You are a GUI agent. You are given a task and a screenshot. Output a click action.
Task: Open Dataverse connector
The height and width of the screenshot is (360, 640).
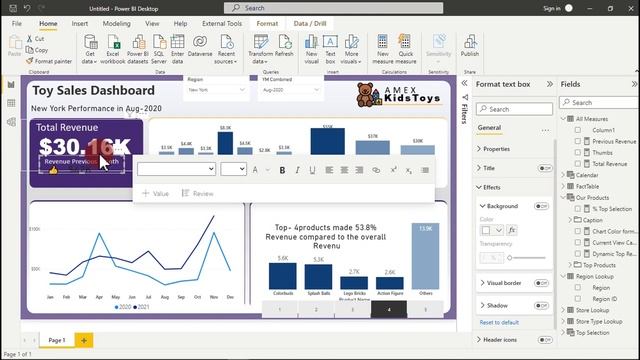[200, 46]
